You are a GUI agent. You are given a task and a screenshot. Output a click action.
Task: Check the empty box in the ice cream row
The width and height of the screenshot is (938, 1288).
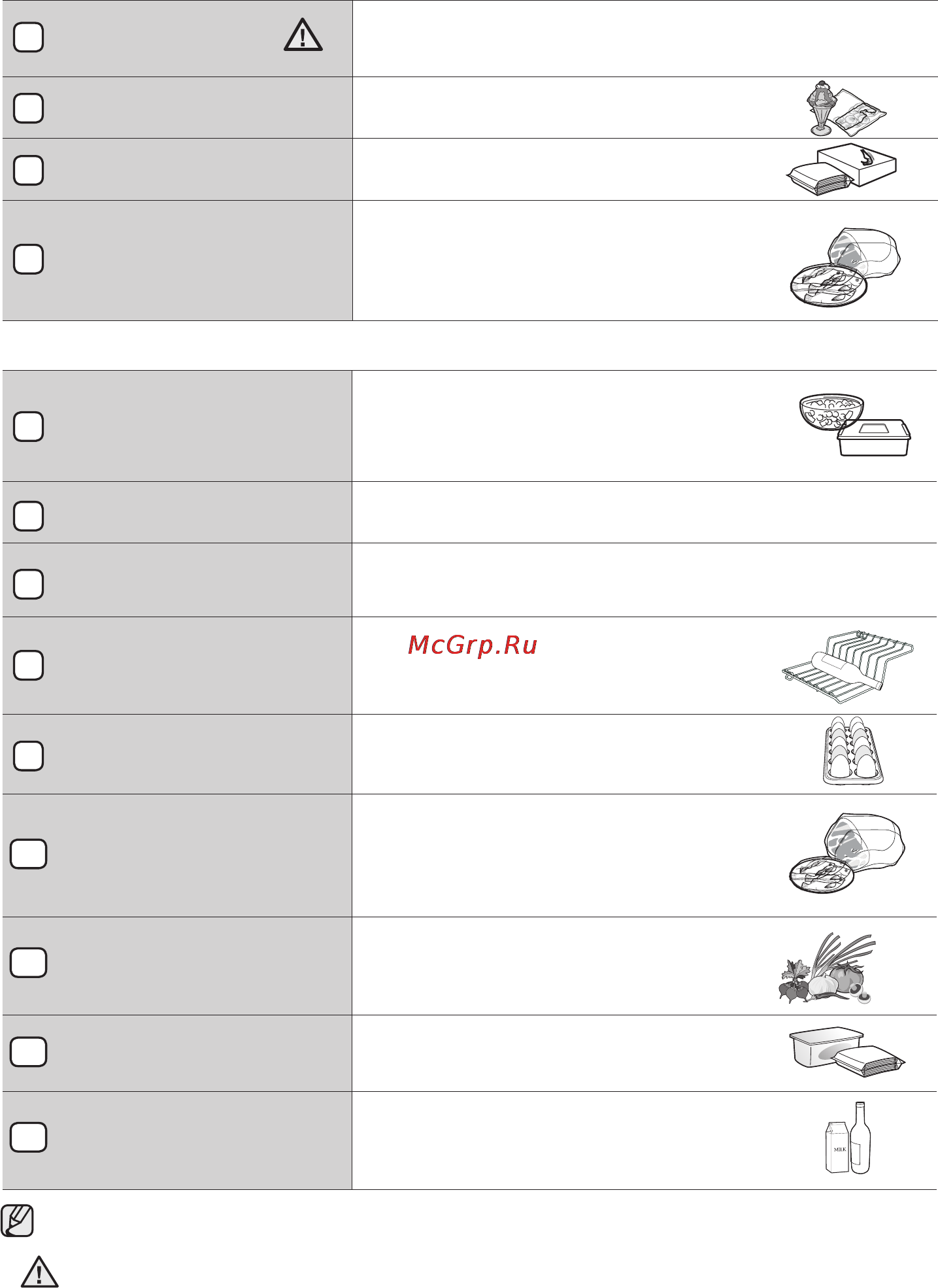pos(28,108)
